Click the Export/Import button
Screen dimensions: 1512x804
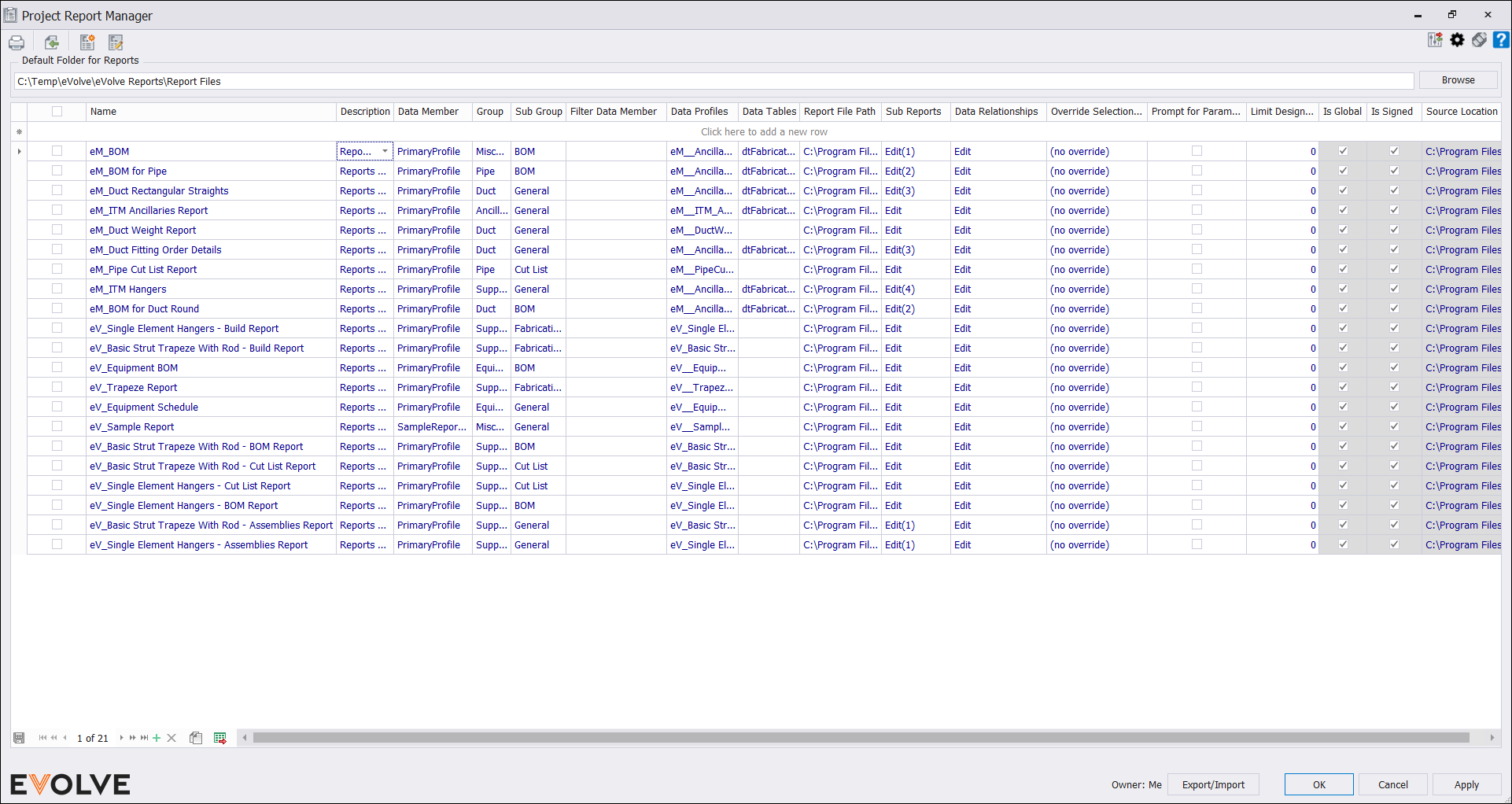click(1213, 784)
